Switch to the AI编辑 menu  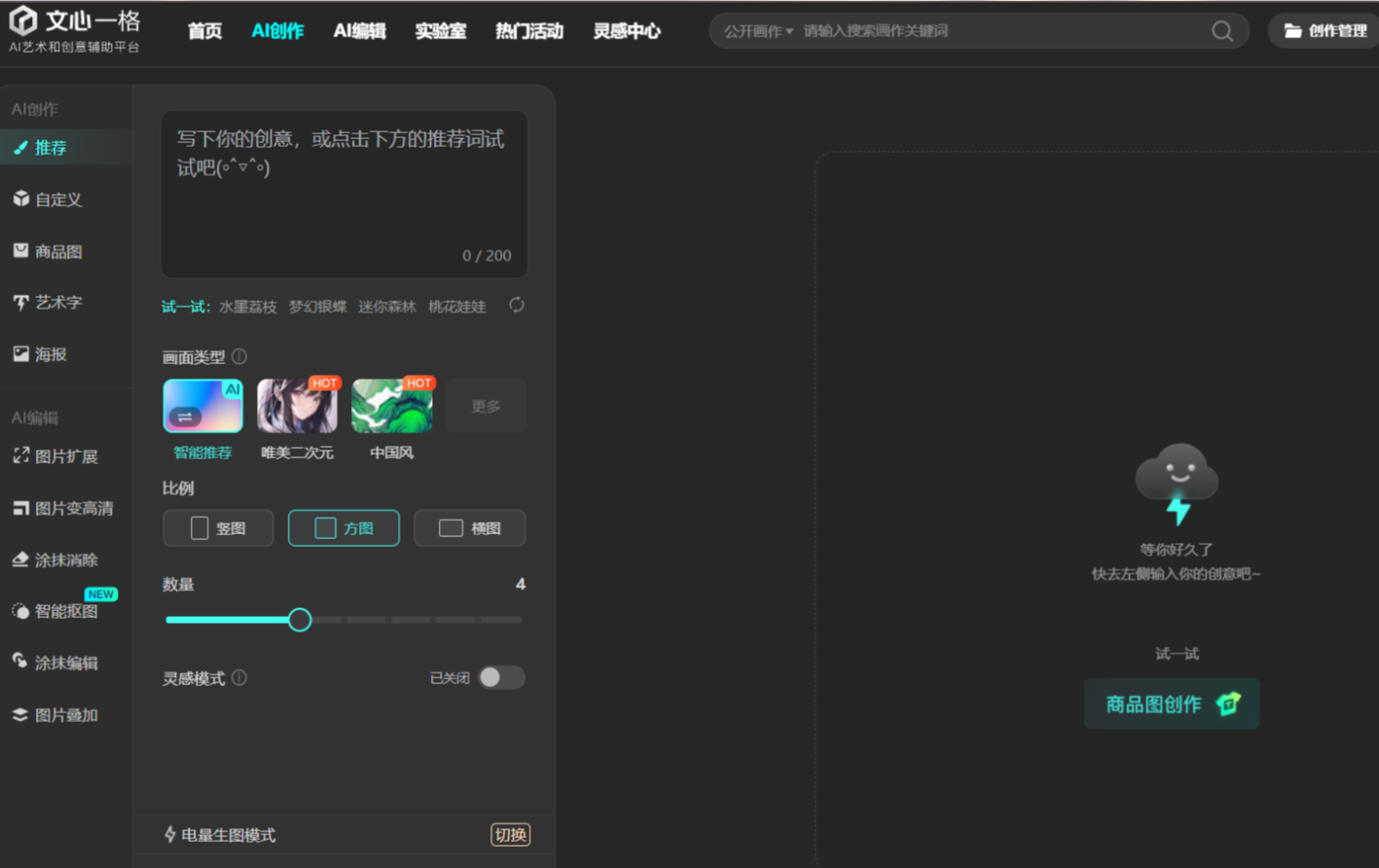point(359,30)
